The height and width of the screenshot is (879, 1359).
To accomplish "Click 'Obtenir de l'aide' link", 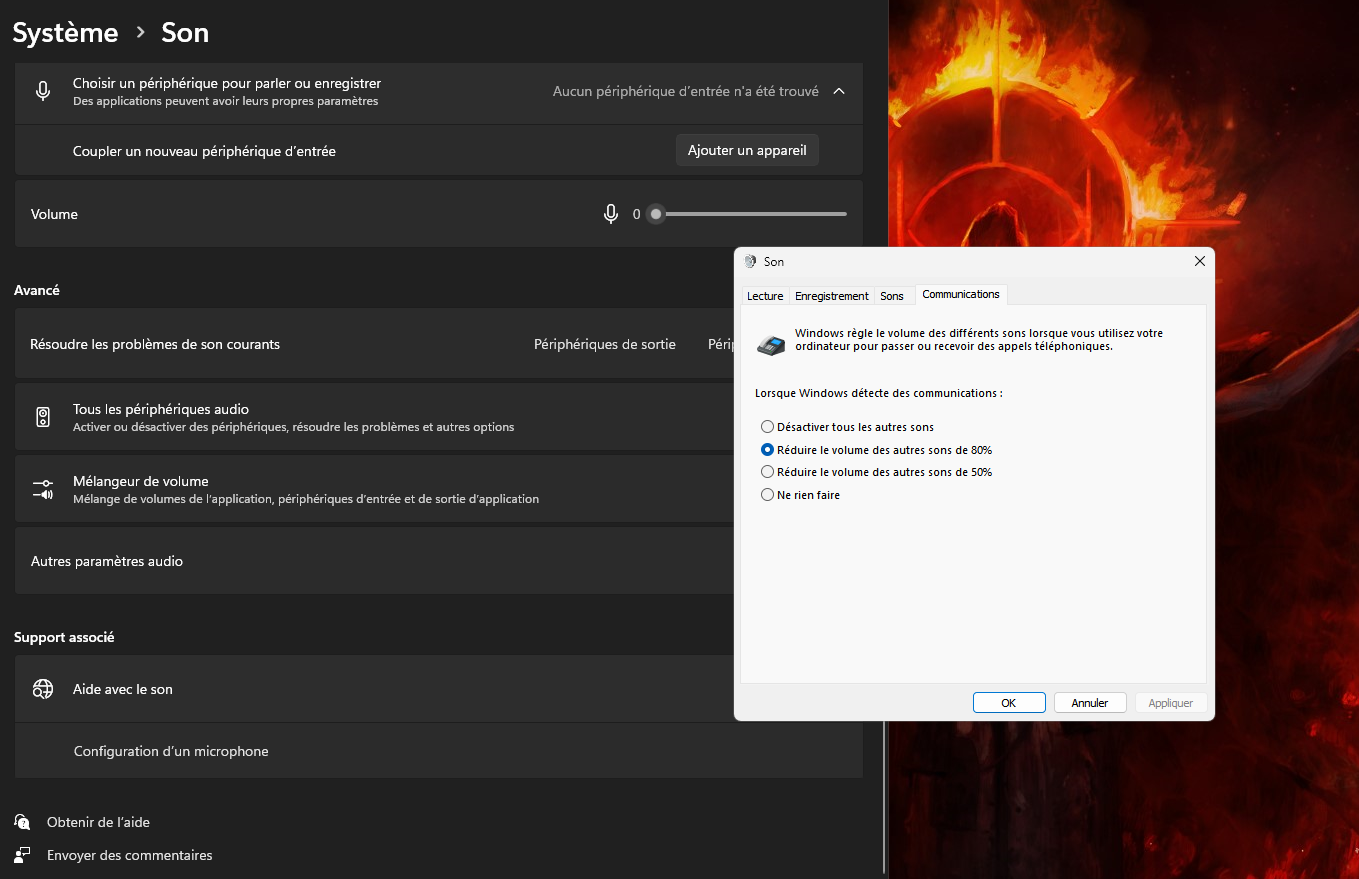I will (x=98, y=822).
